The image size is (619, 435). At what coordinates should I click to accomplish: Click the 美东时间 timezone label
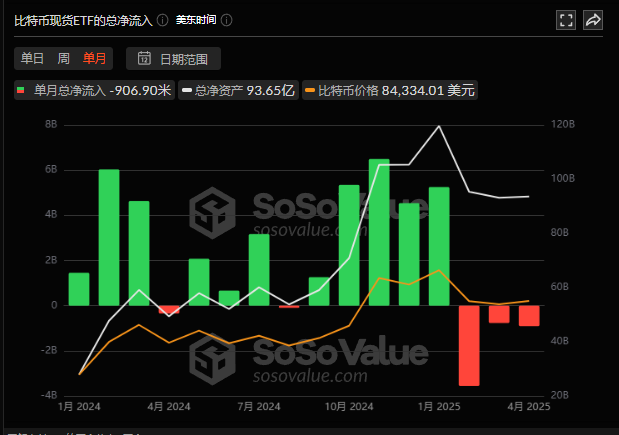tap(195, 20)
